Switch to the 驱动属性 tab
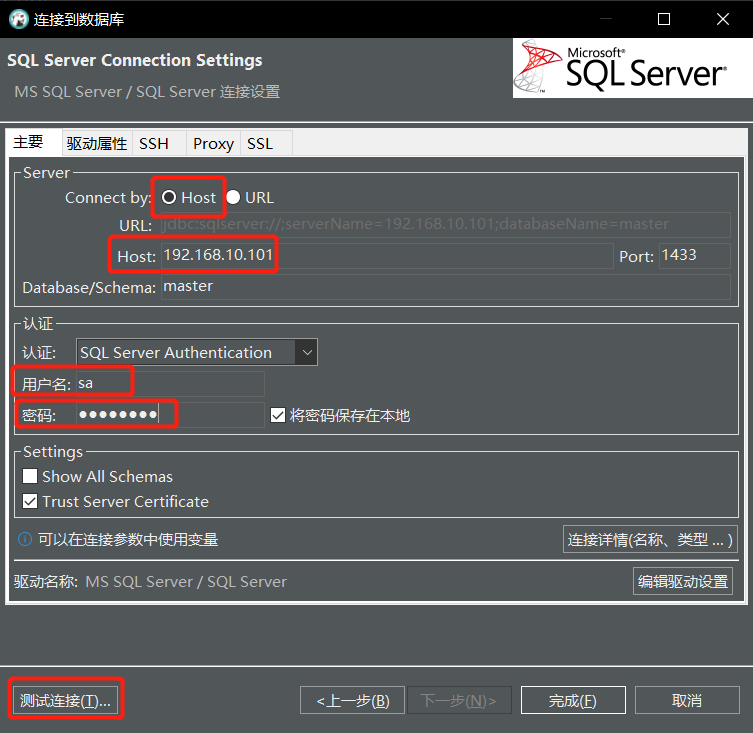 97,143
